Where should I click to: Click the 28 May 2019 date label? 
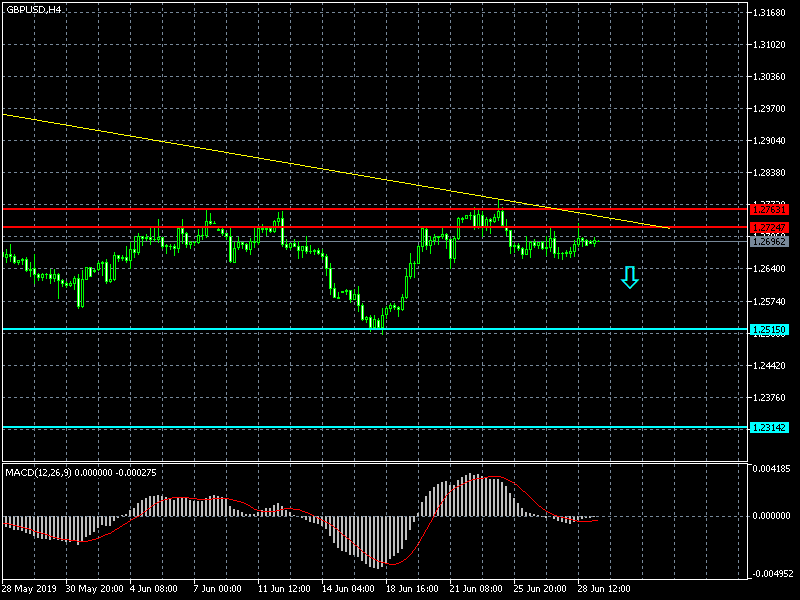point(30,589)
